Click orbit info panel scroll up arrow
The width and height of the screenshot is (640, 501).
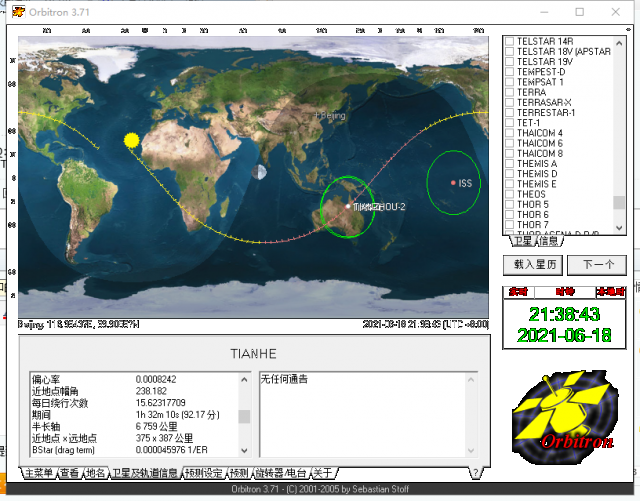tap(244, 379)
